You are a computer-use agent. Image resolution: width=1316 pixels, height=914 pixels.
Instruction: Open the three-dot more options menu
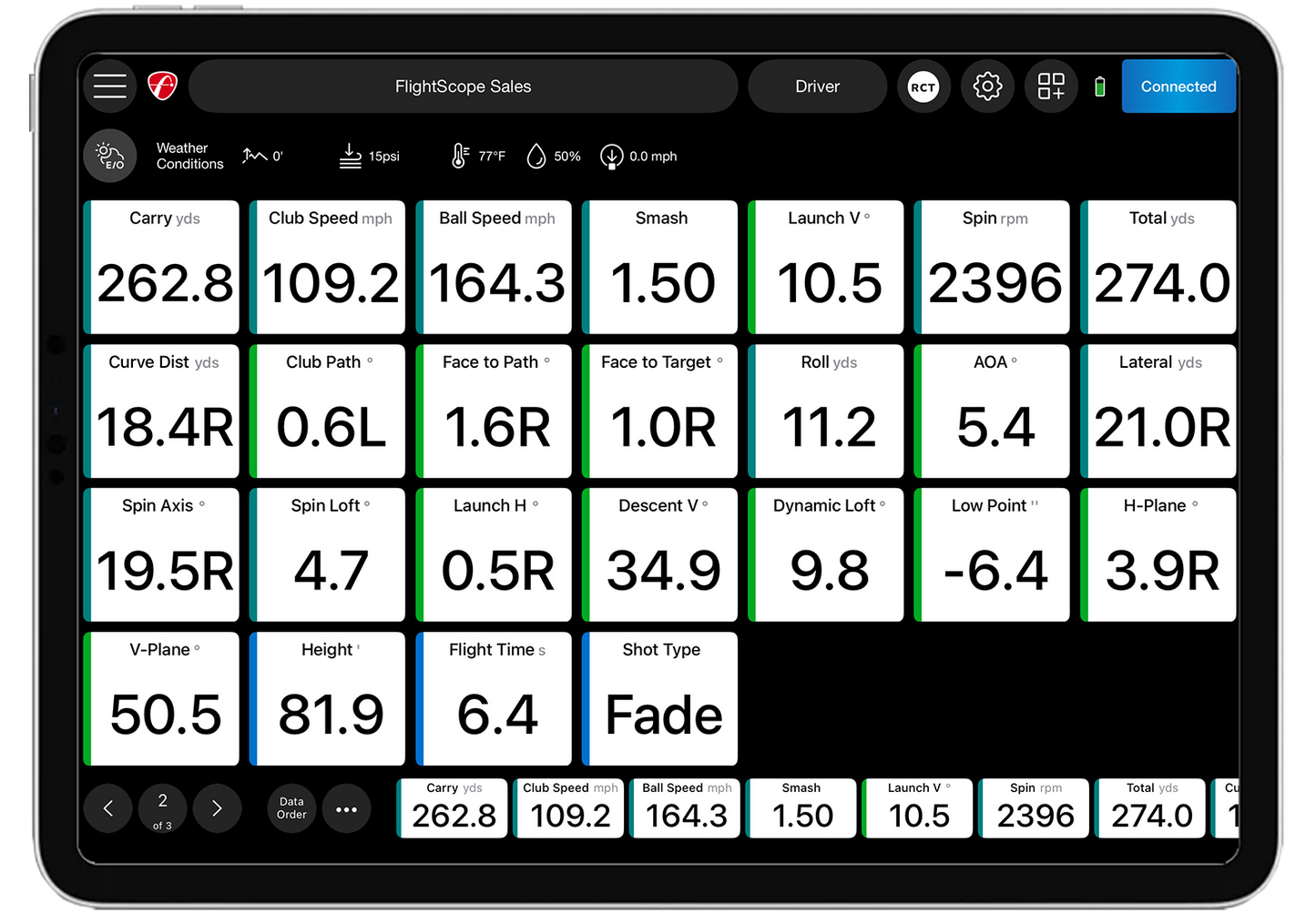[x=346, y=808]
